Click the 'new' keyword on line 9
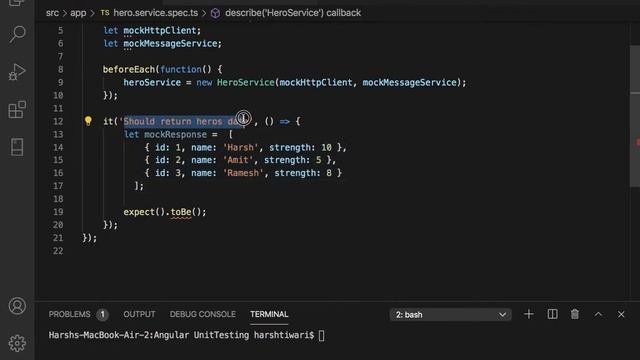 [x=204, y=82]
